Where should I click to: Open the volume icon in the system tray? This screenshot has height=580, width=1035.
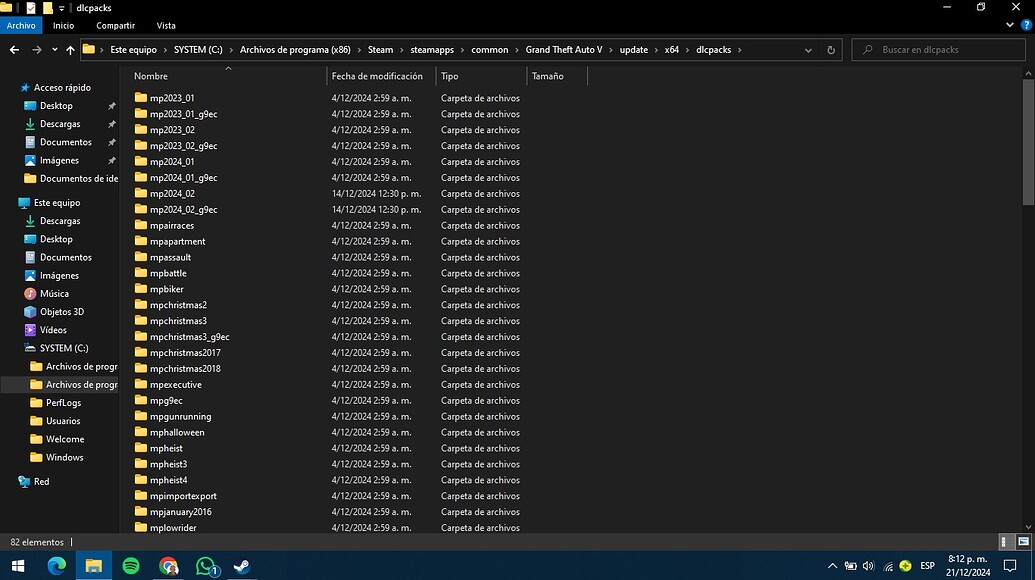868,565
